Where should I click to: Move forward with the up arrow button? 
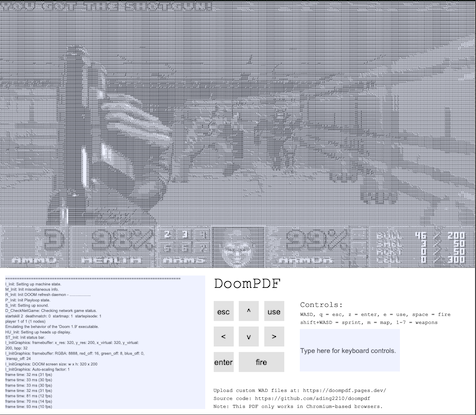[x=248, y=311]
